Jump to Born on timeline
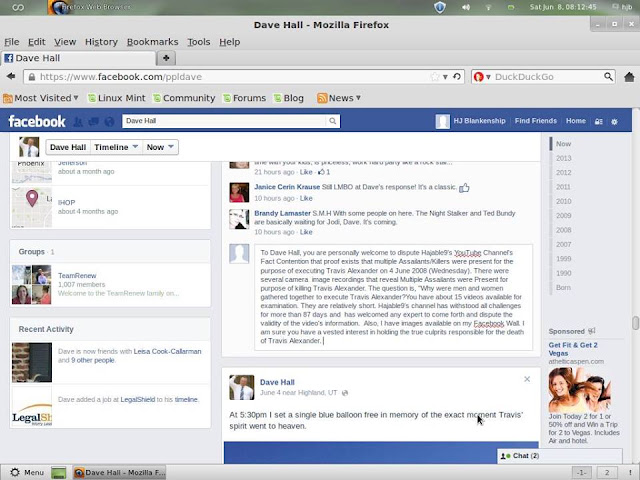Image resolution: width=640 pixels, height=480 pixels. [x=563, y=288]
